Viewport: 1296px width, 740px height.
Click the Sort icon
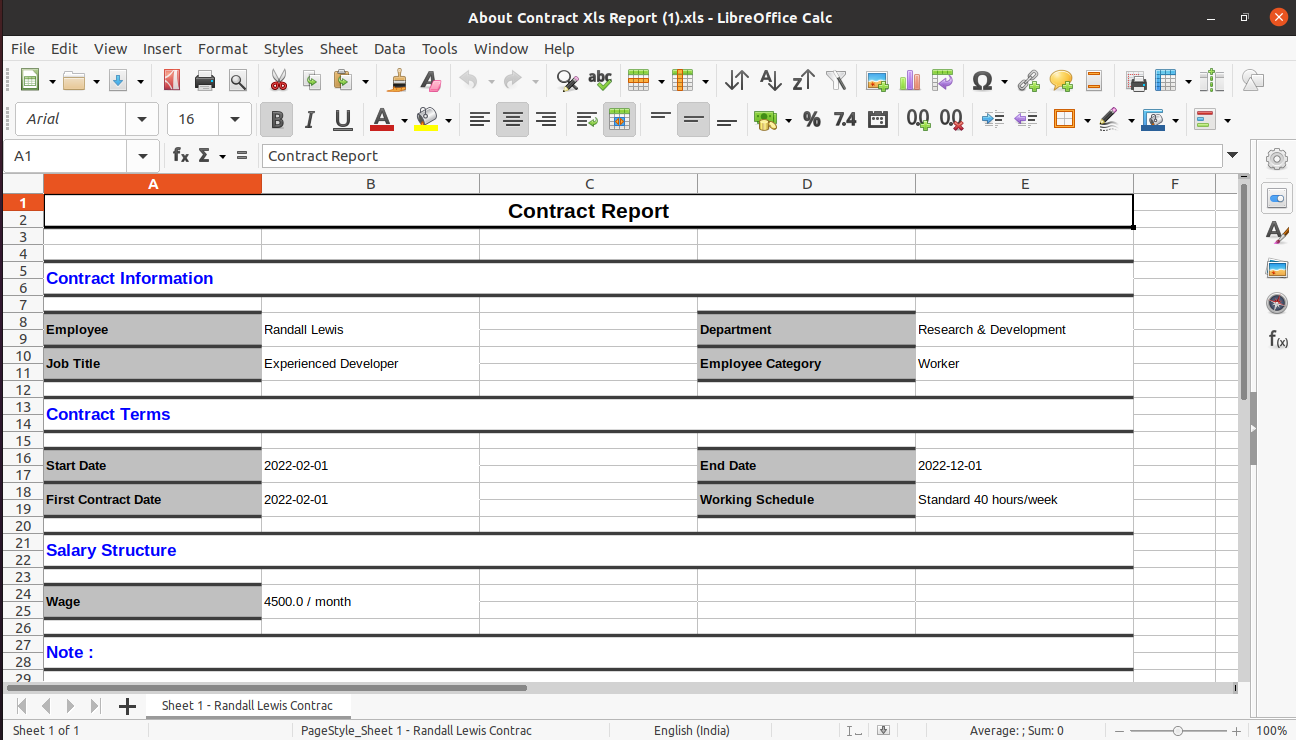point(737,80)
